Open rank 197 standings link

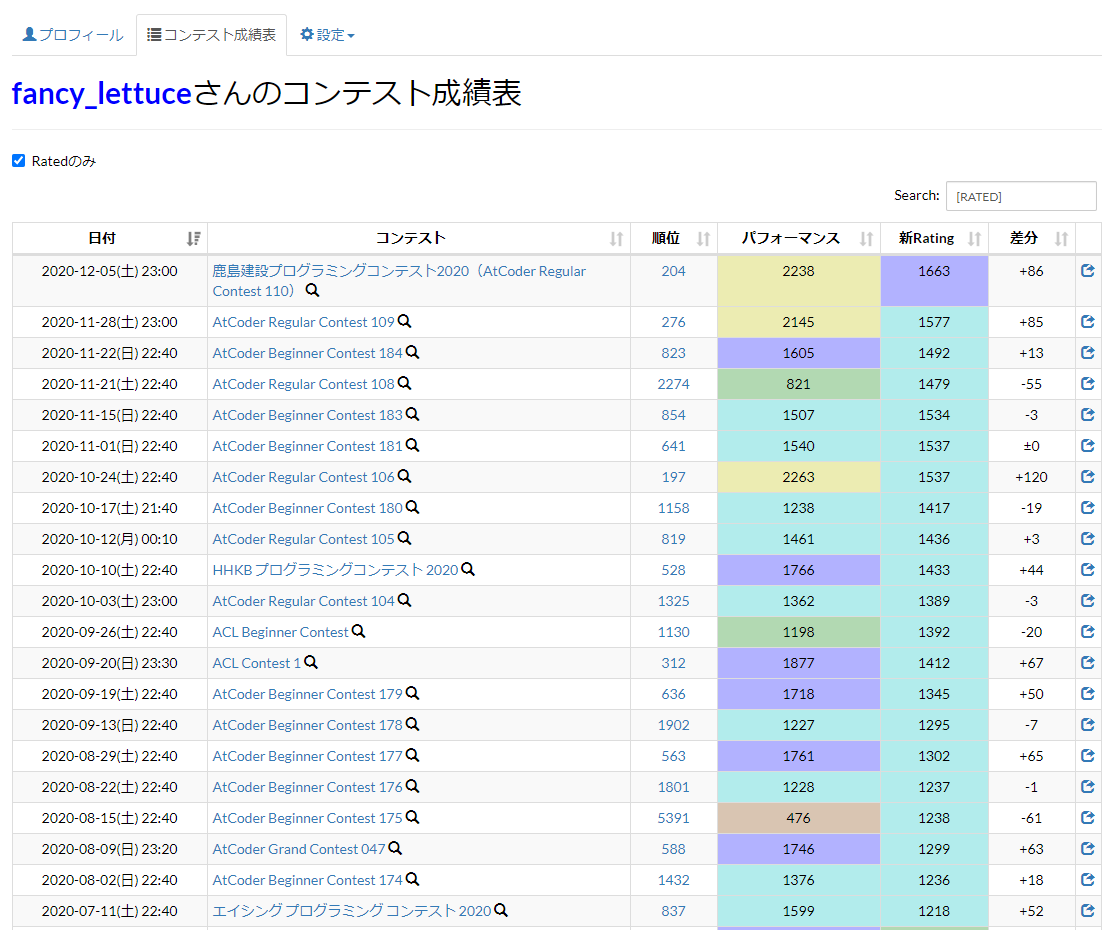coord(674,477)
